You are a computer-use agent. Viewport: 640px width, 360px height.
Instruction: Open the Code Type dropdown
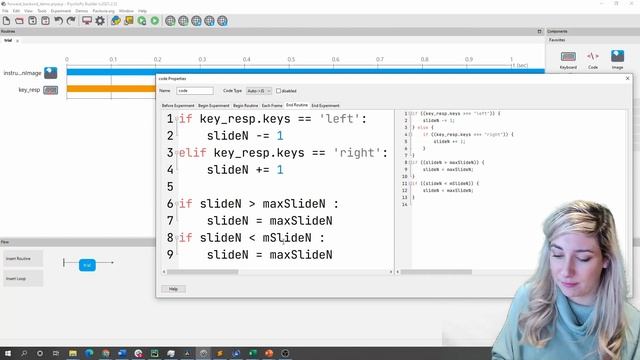259,91
